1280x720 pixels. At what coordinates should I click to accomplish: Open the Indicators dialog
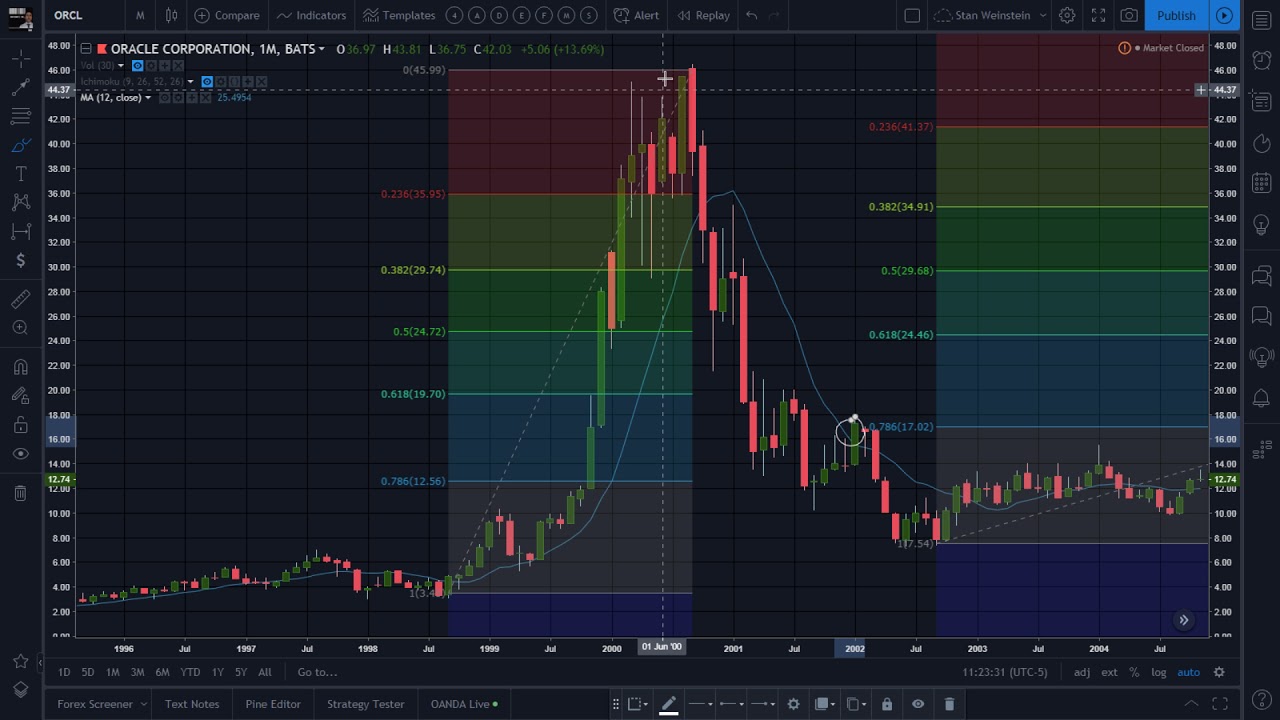click(x=311, y=15)
